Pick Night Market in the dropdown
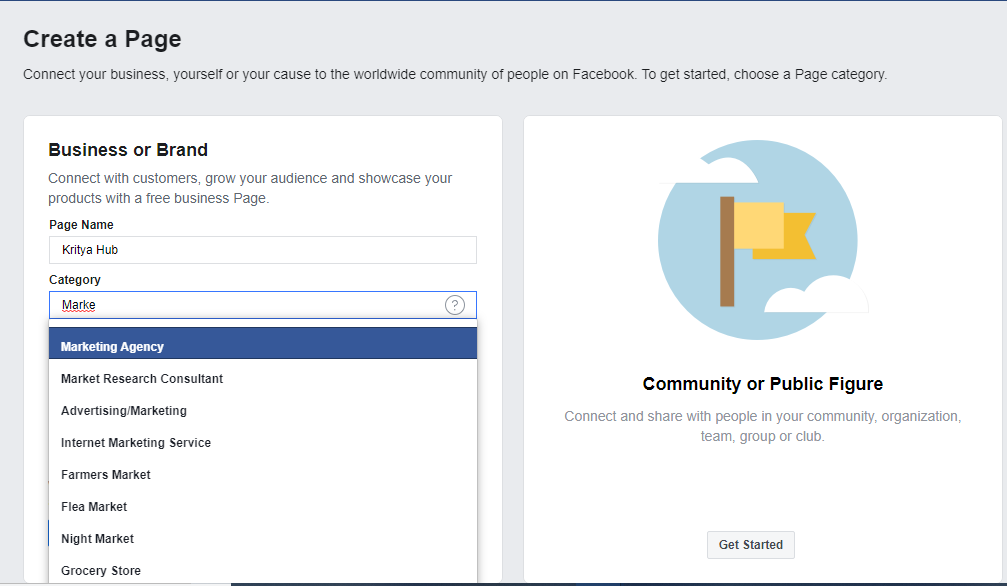 (263, 538)
